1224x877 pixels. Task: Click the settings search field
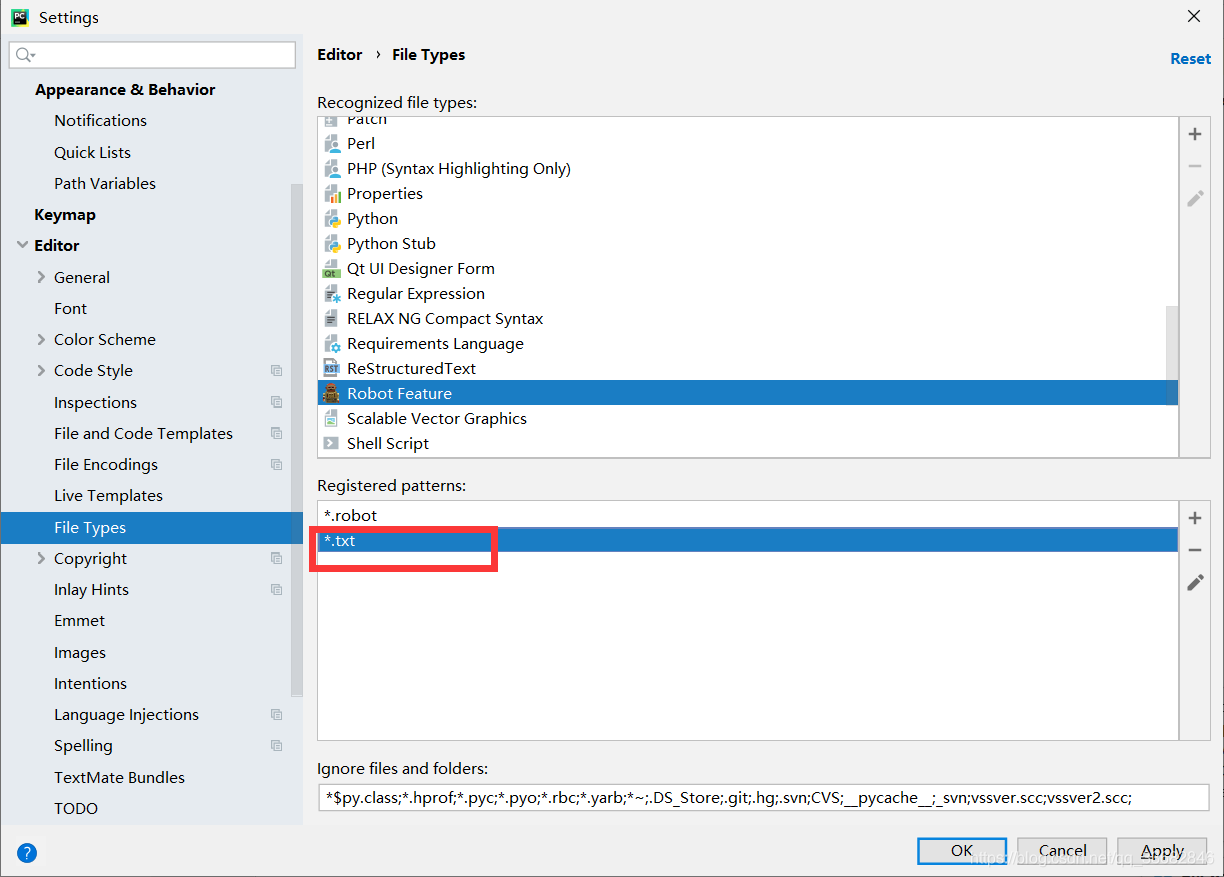tap(152, 55)
